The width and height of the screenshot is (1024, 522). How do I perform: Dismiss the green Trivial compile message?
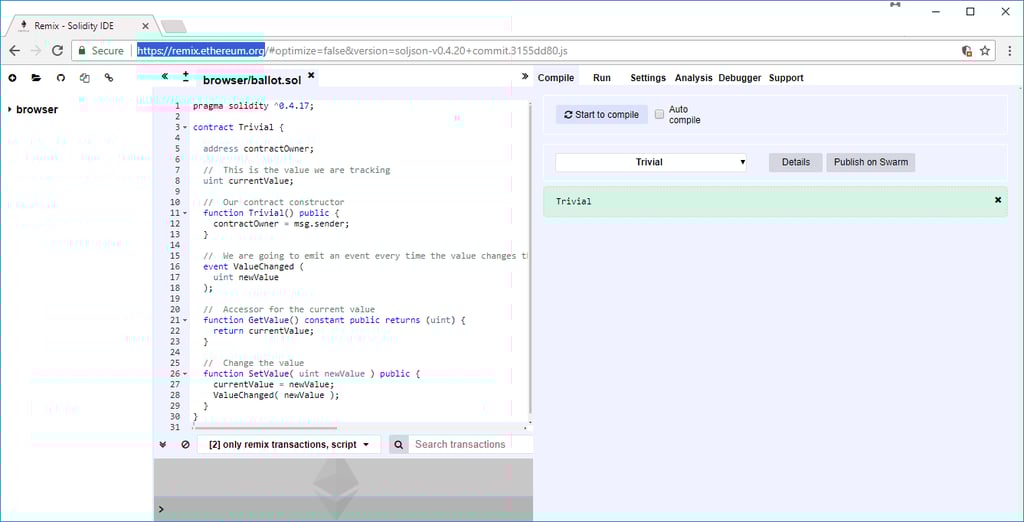point(998,200)
